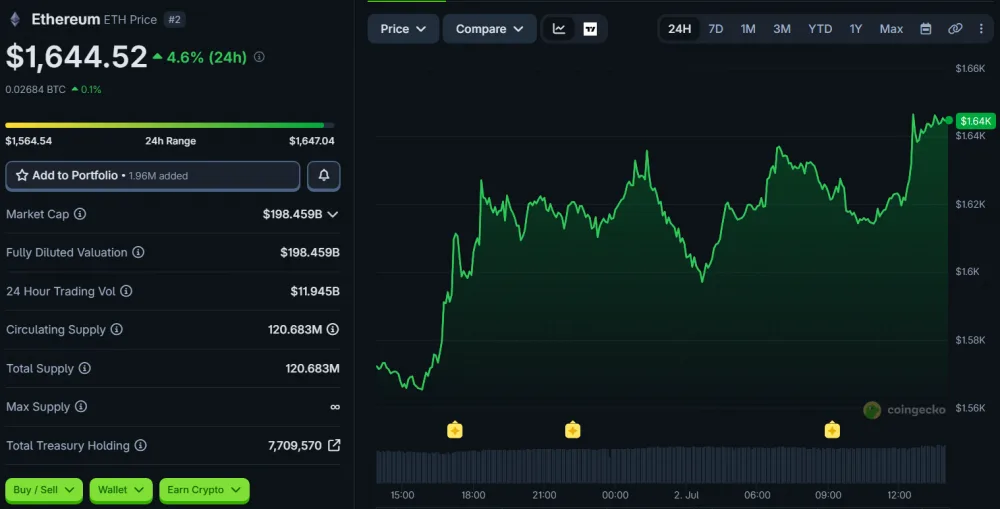
Task: Open the info icon beside Circulating Supply label
Action: coord(116,330)
